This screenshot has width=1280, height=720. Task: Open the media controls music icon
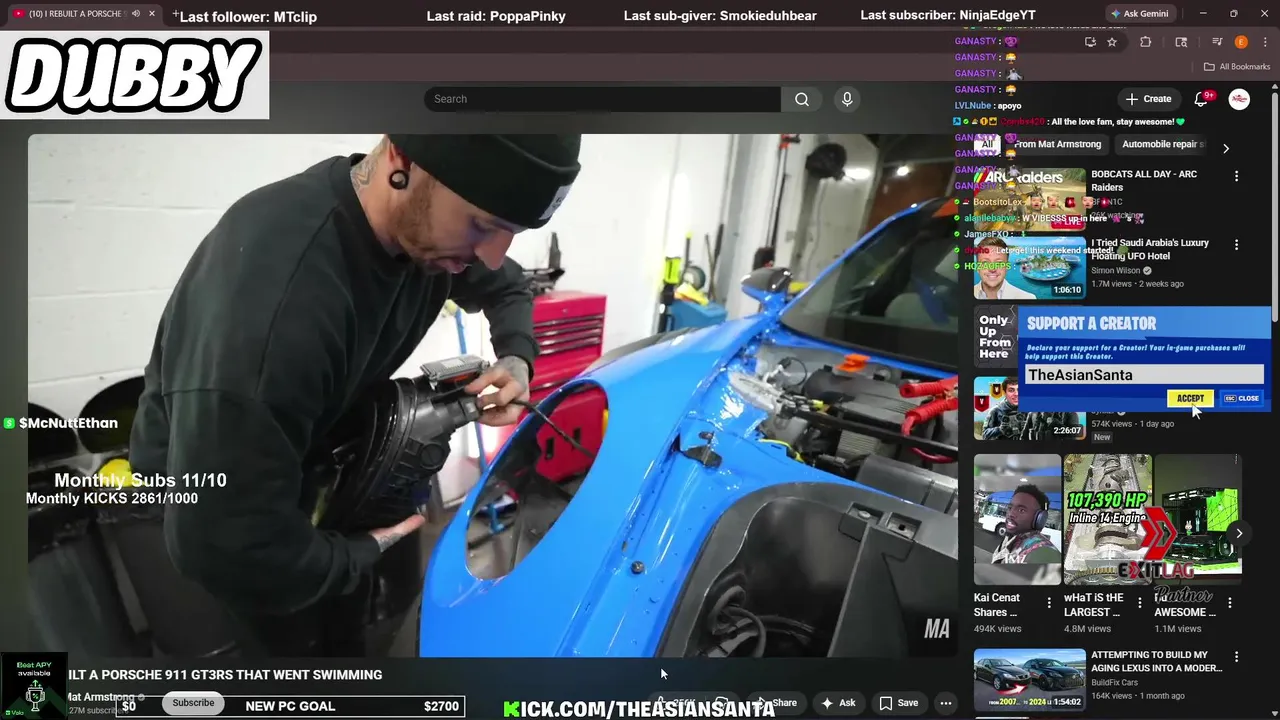[1217, 42]
